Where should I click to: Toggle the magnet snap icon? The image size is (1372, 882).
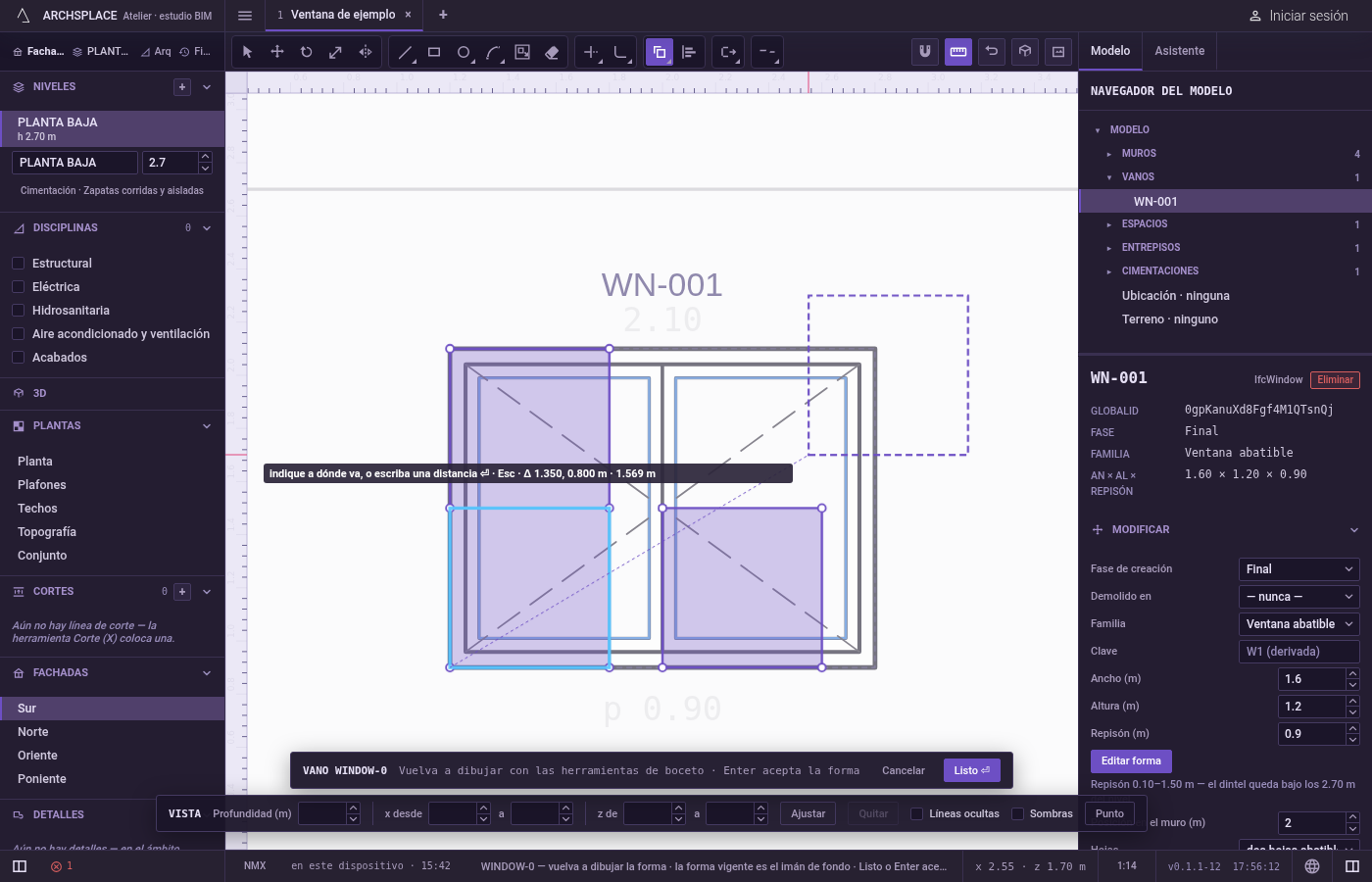924,52
